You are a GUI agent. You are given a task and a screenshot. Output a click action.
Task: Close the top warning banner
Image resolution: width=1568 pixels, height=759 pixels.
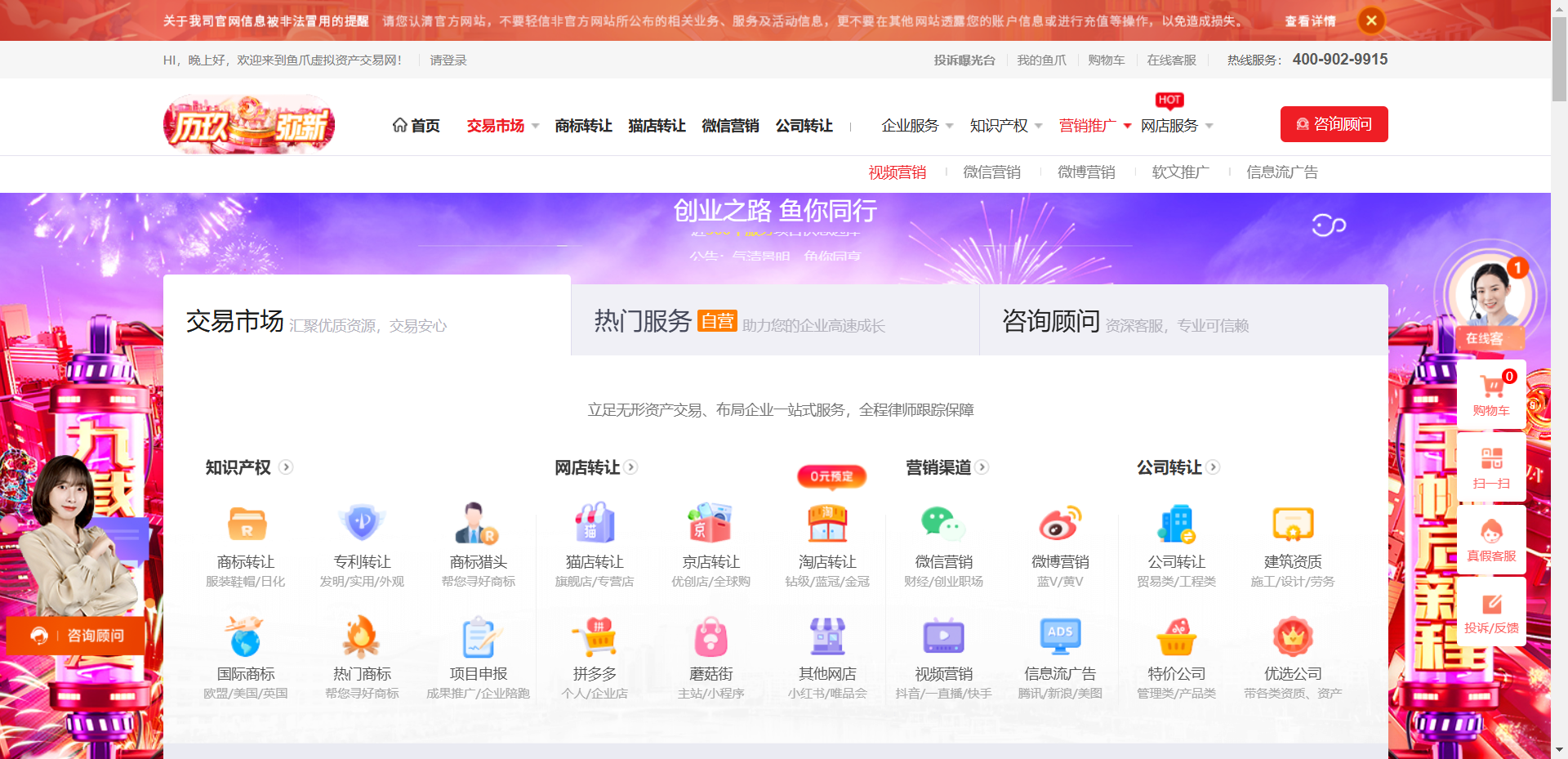click(x=1371, y=20)
